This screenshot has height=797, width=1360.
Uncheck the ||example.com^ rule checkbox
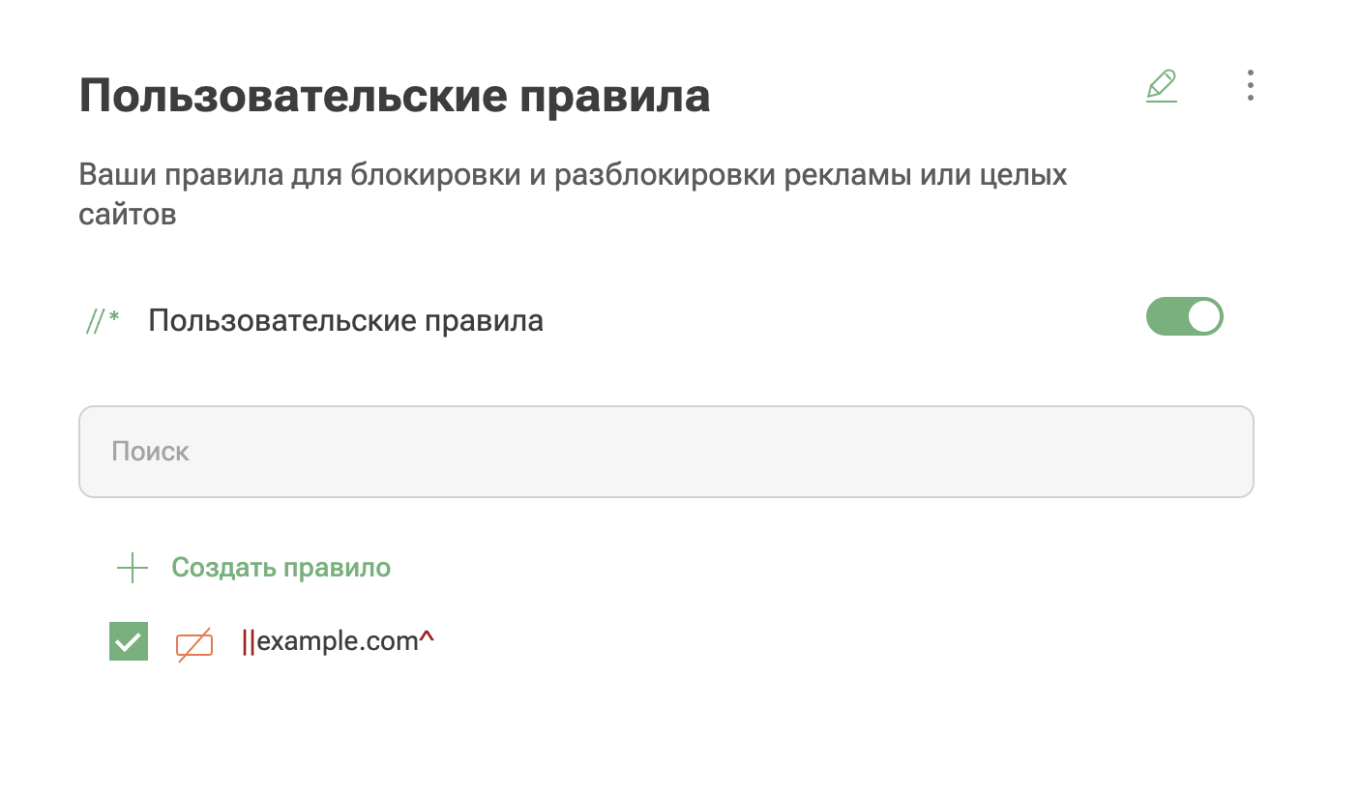click(128, 641)
